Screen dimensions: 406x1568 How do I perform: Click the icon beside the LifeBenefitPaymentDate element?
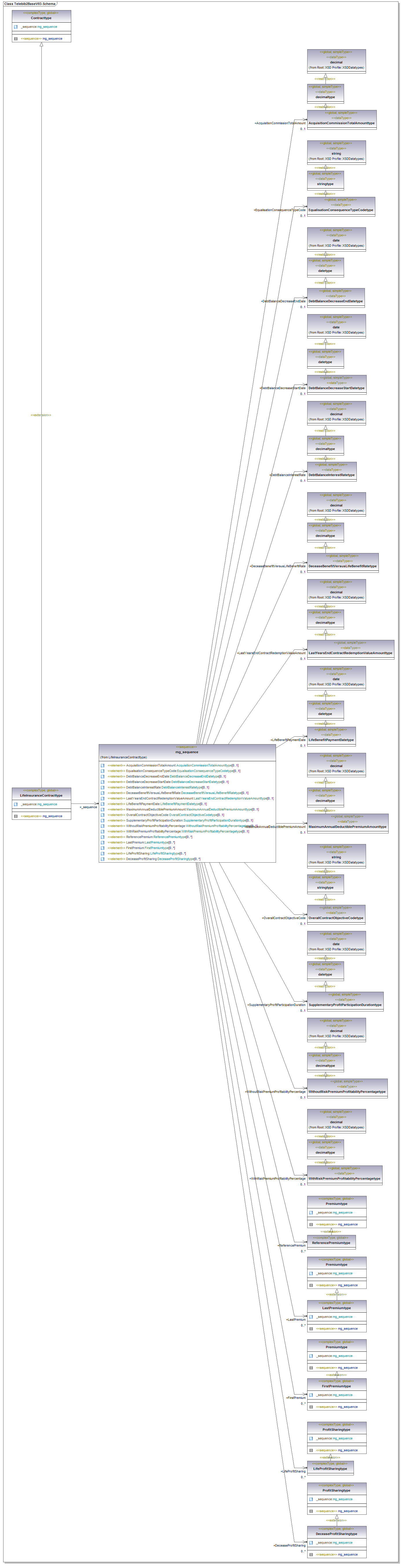pos(103,804)
